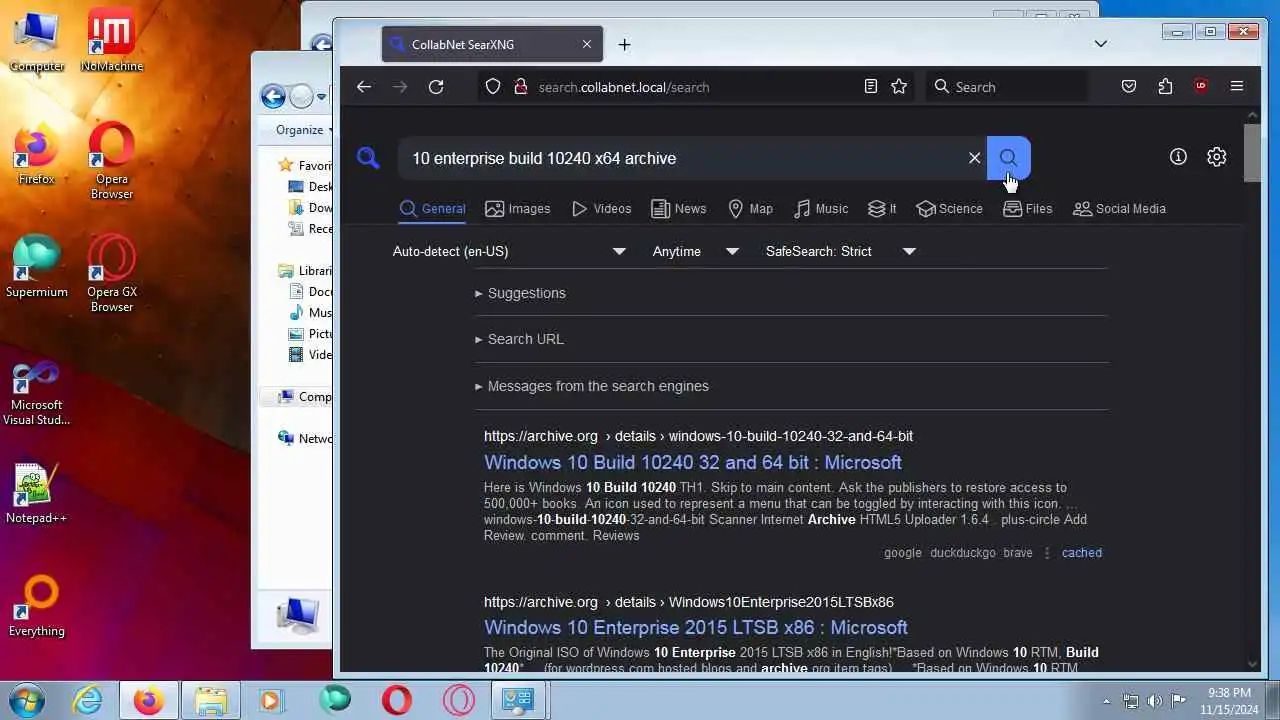Close the CollabNet SearXNG tab

(x=587, y=44)
